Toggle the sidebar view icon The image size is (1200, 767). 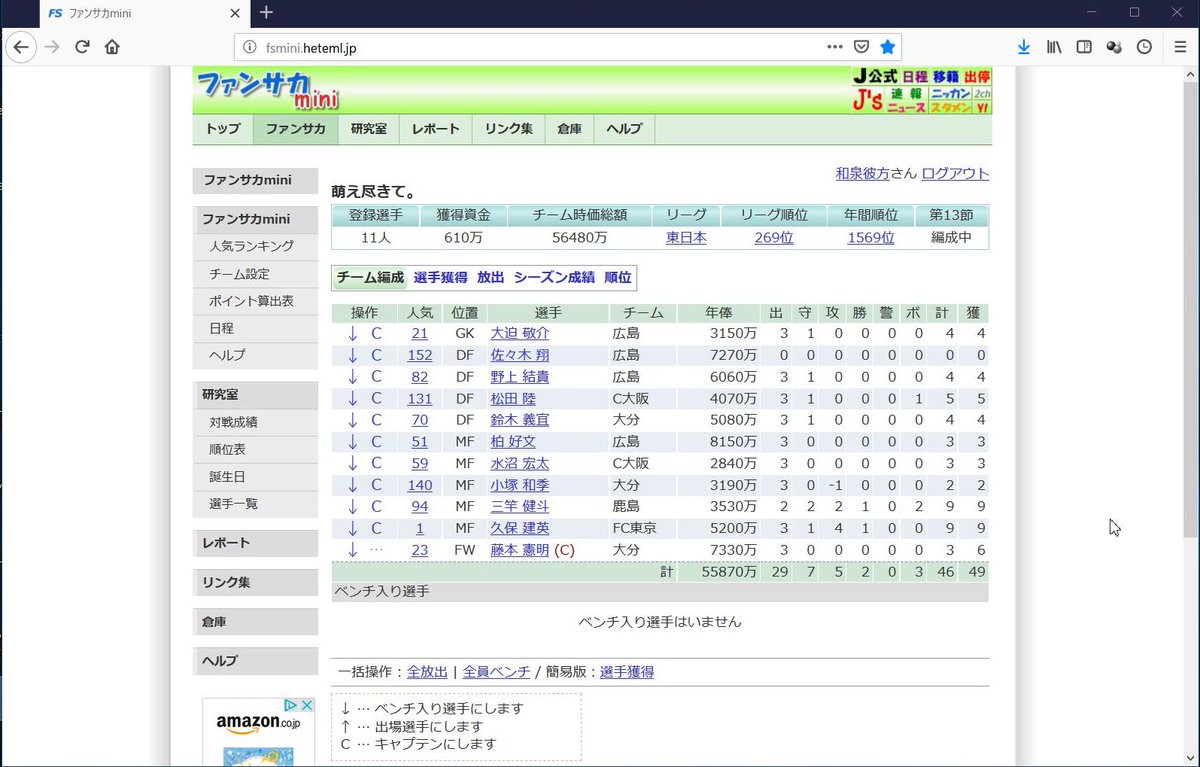click(x=1084, y=47)
